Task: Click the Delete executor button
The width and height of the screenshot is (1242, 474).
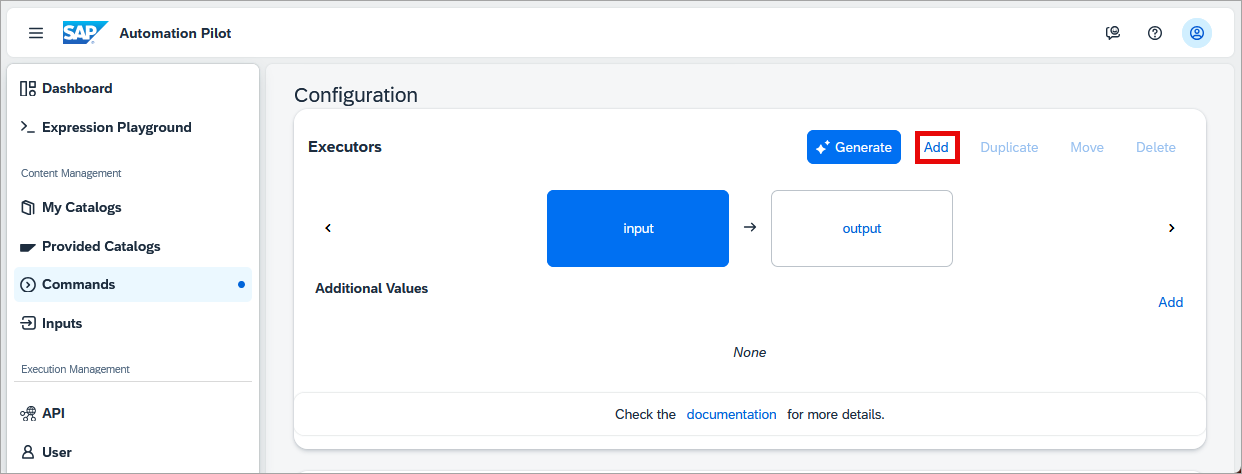Action: click(x=1156, y=147)
